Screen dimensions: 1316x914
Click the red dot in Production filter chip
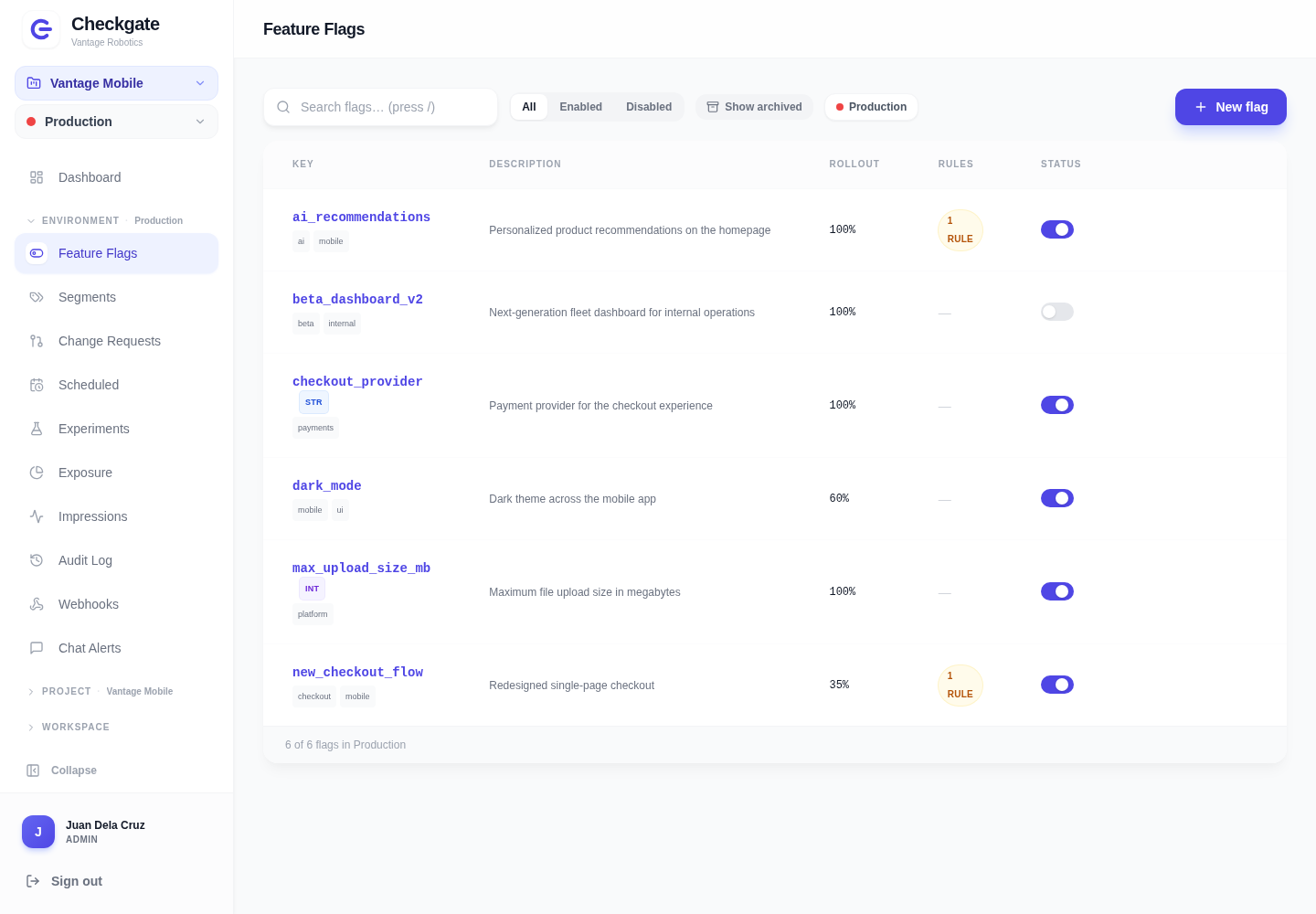coord(840,107)
